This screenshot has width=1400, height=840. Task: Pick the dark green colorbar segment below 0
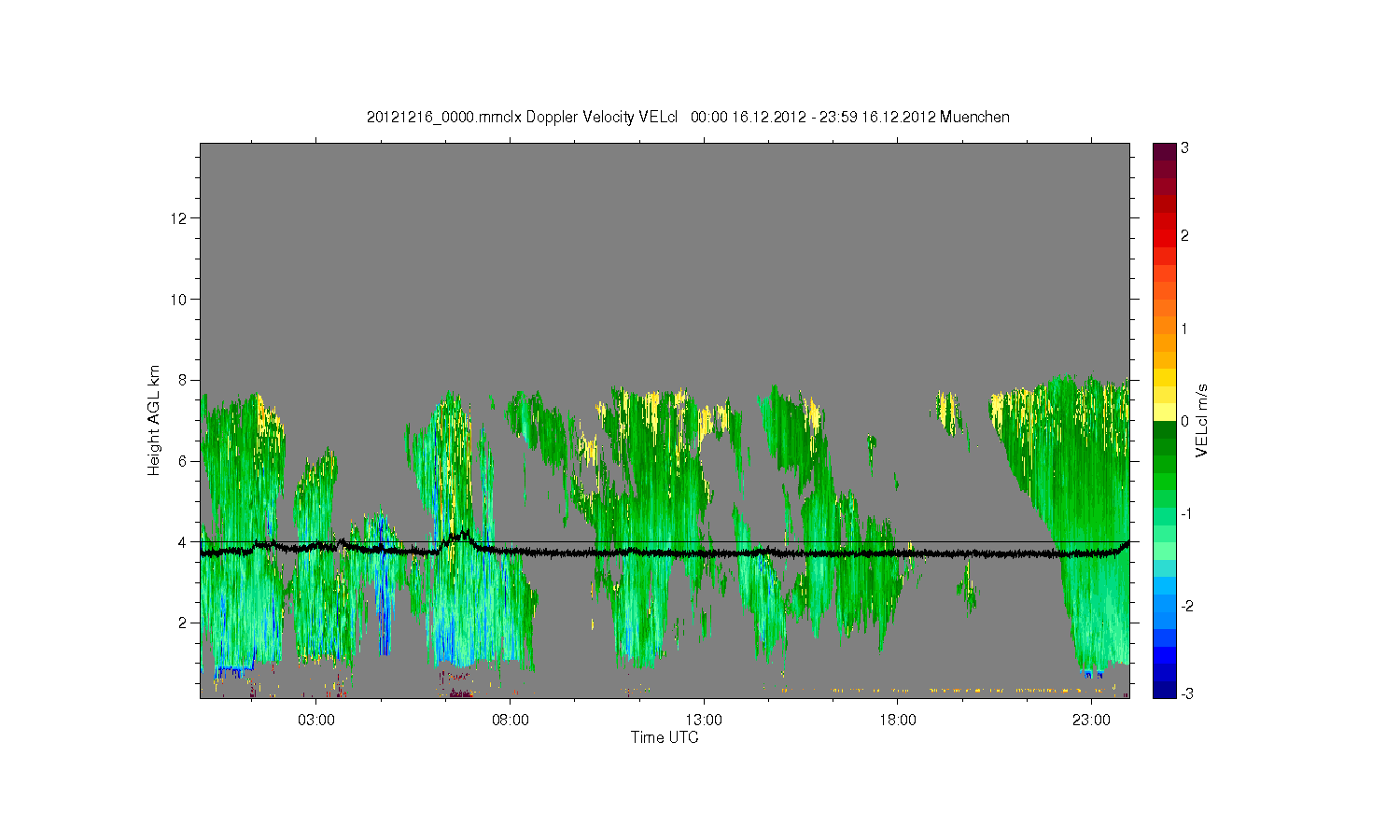(x=1164, y=430)
